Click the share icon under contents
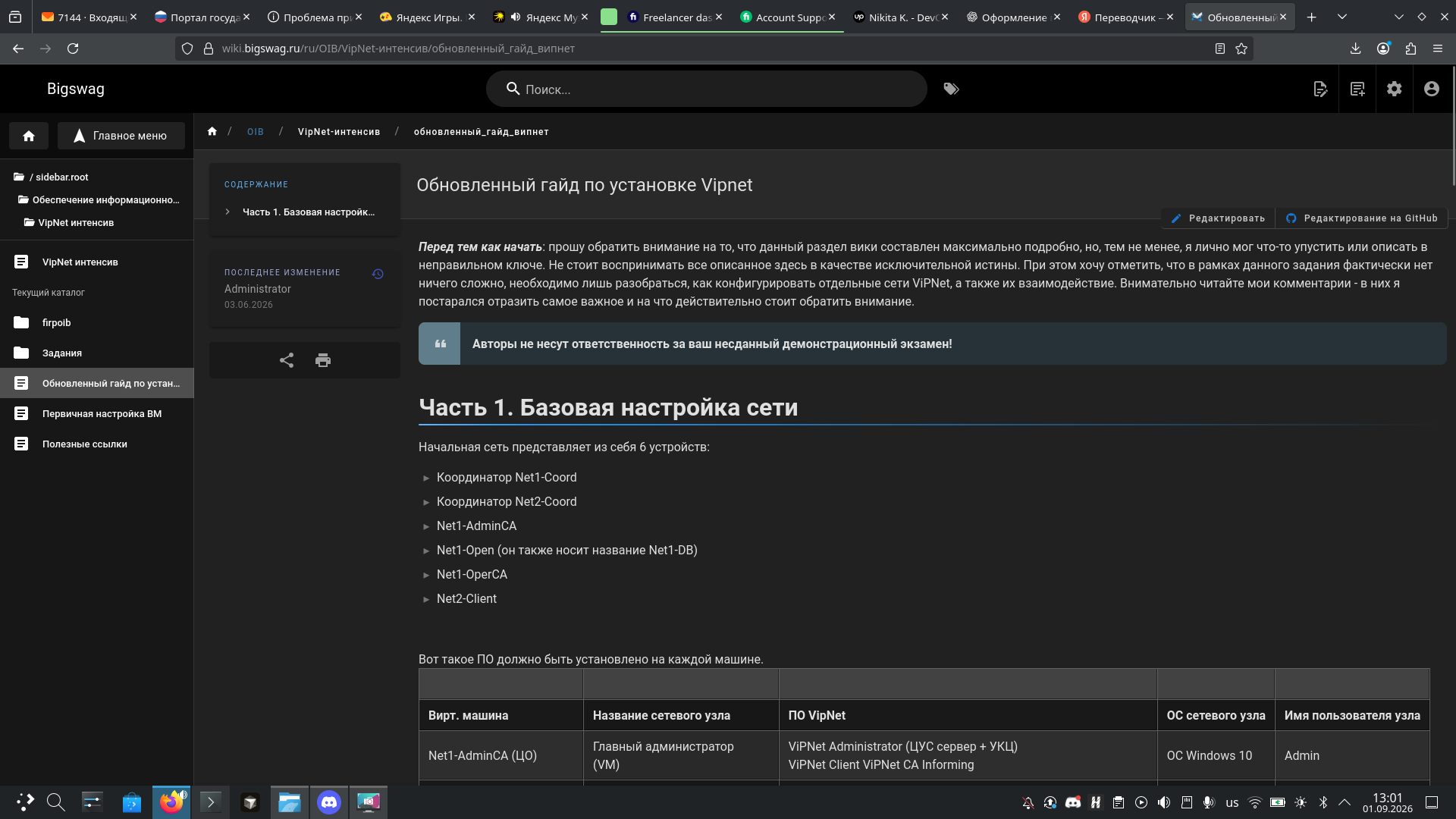Screen dimensions: 1456x819 [x=287, y=360]
